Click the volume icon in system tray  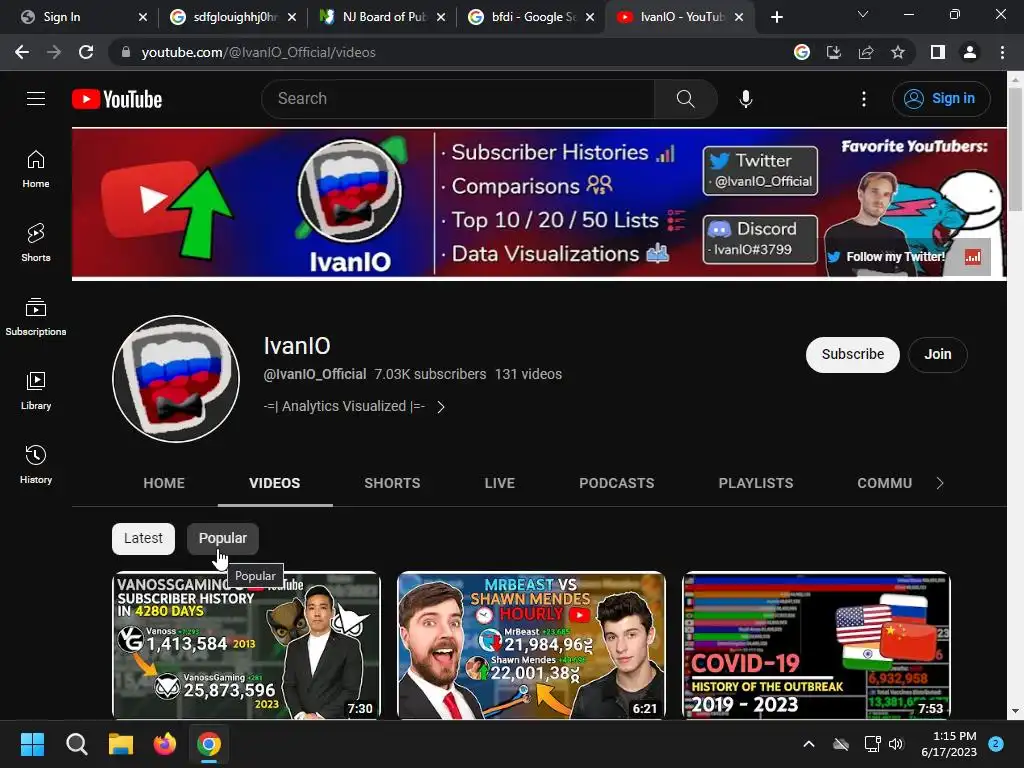896,744
